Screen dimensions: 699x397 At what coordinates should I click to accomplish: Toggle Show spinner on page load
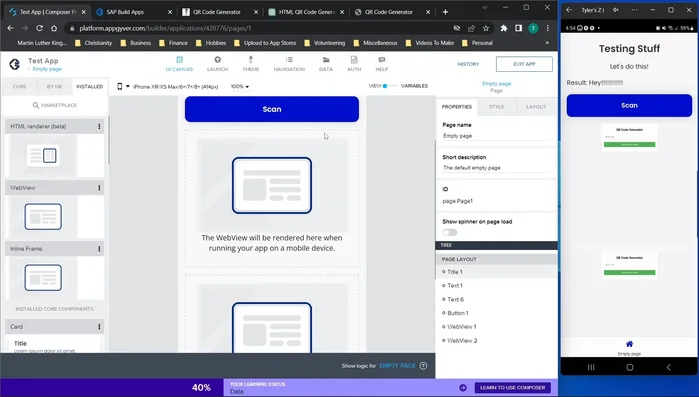tap(450, 232)
